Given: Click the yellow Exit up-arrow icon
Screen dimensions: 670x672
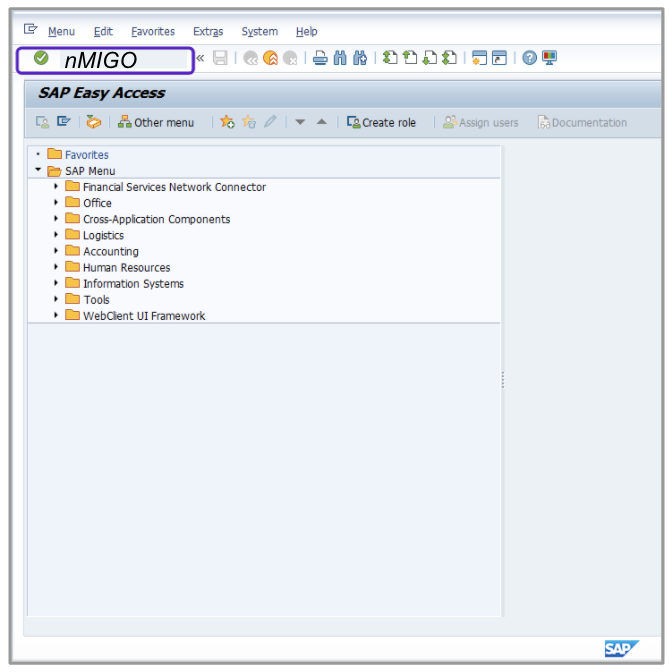Looking at the screenshot, I should pyautogui.click(x=270, y=58).
